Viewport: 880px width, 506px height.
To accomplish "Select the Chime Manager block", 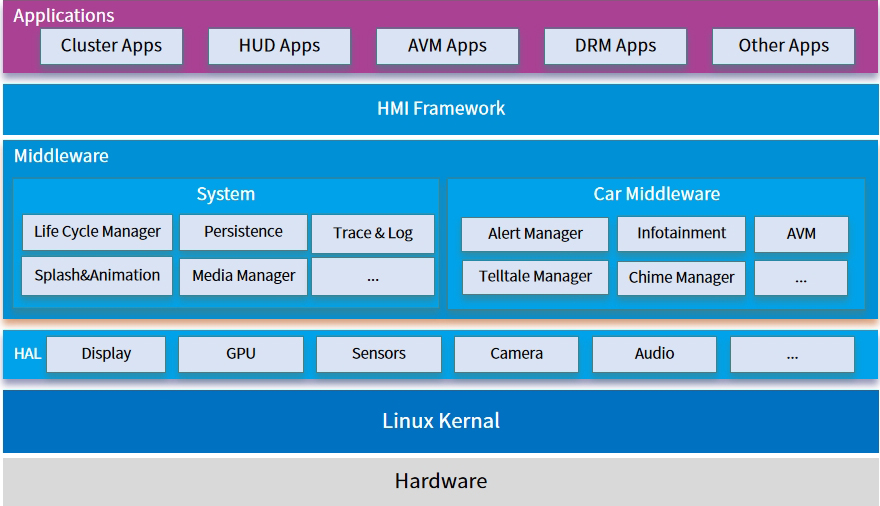I will (681, 278).
